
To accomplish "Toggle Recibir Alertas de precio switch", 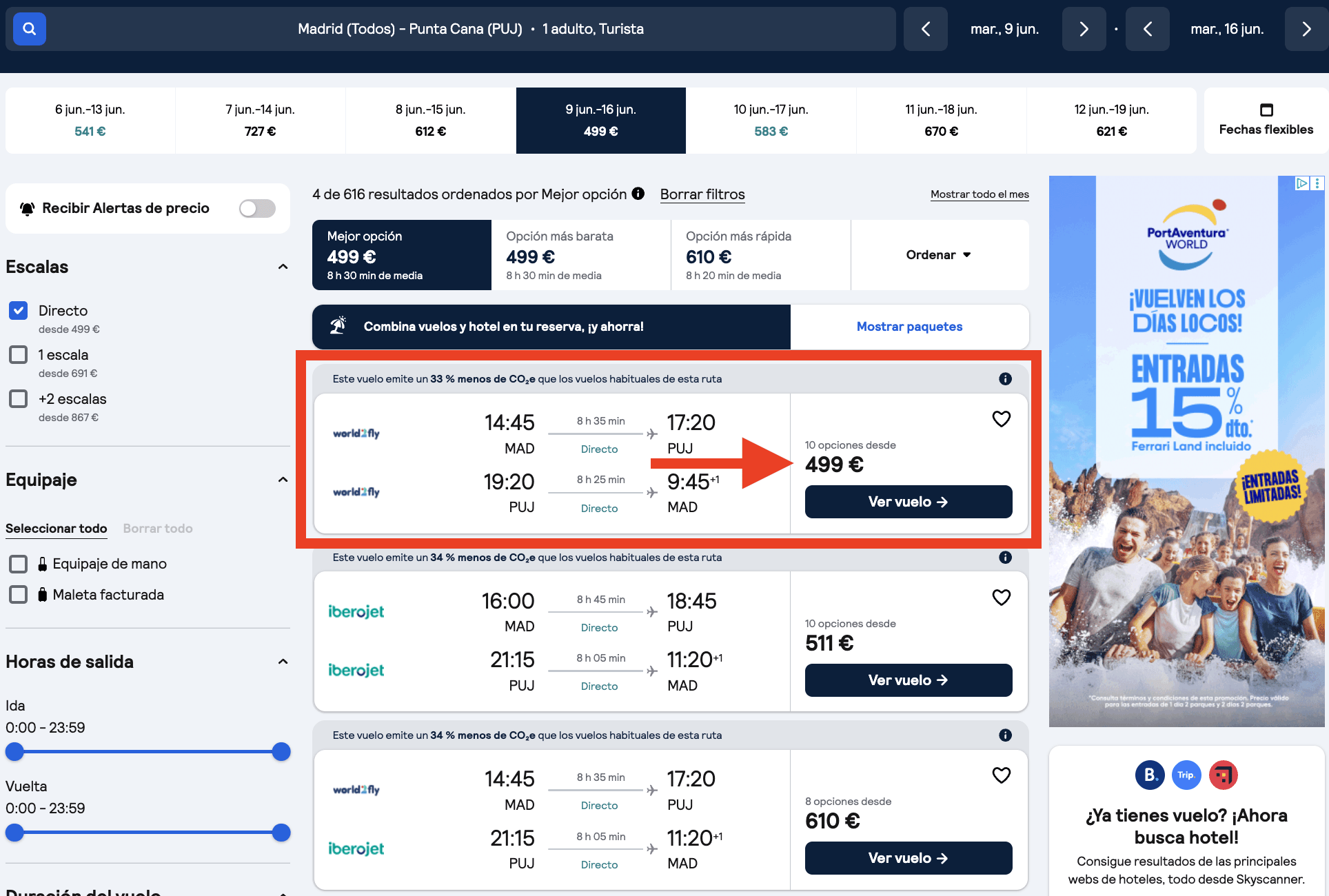I will (257, 208).
